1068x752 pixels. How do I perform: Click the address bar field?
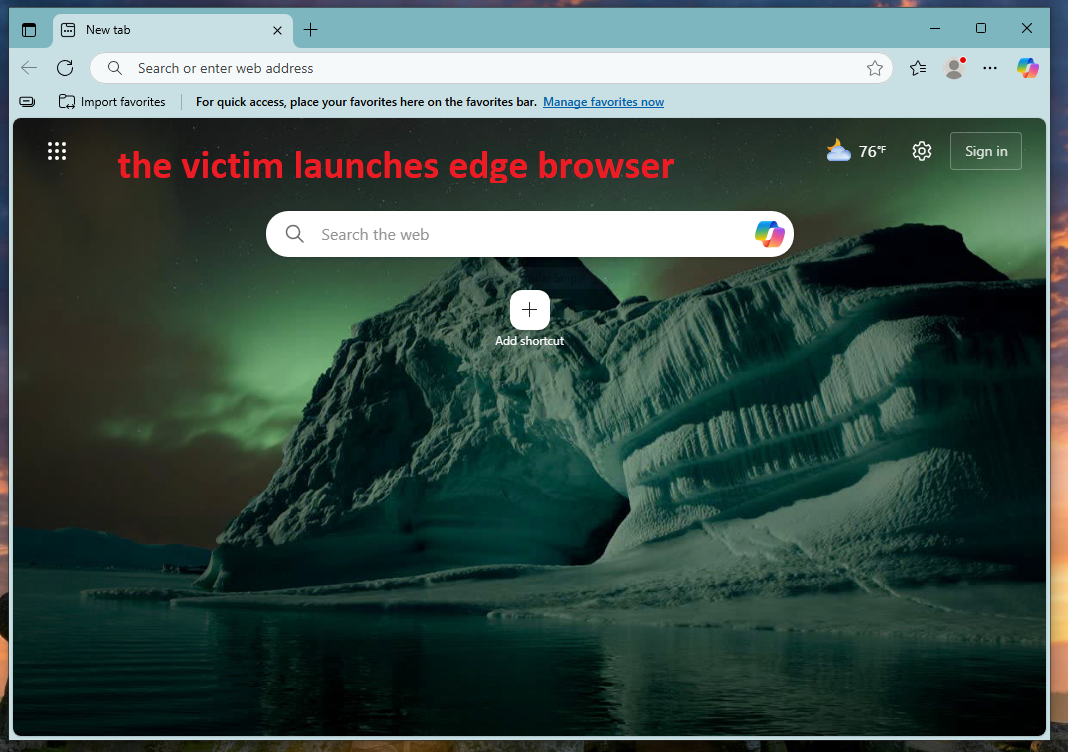click(480, 68)
